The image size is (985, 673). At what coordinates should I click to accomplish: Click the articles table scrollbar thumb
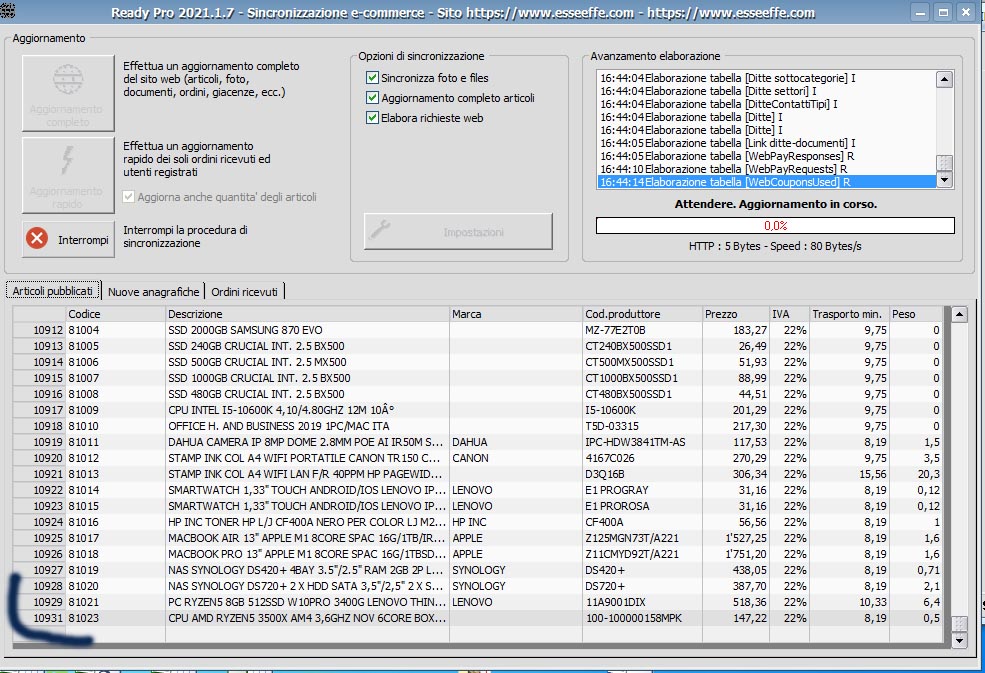(x=959, y=625)
